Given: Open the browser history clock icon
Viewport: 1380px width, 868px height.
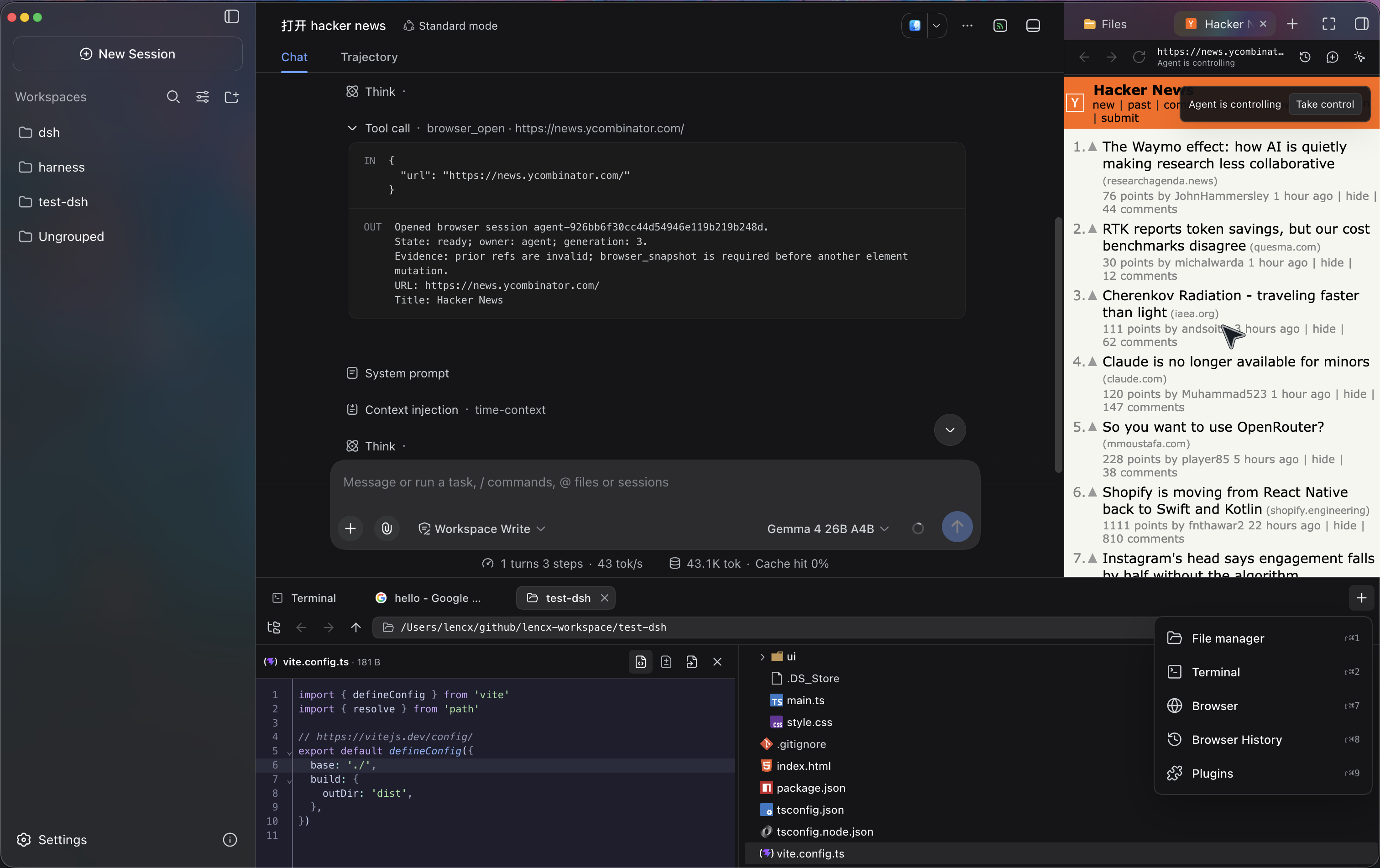Looking at the screenshot, I should (x=1305, y=57).
